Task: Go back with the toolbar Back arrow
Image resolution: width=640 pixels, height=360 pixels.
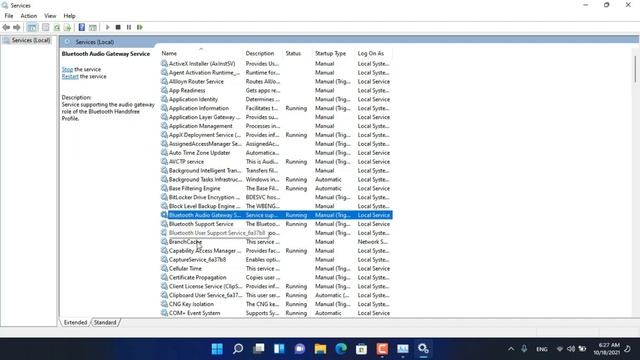Action: [6, 27]
